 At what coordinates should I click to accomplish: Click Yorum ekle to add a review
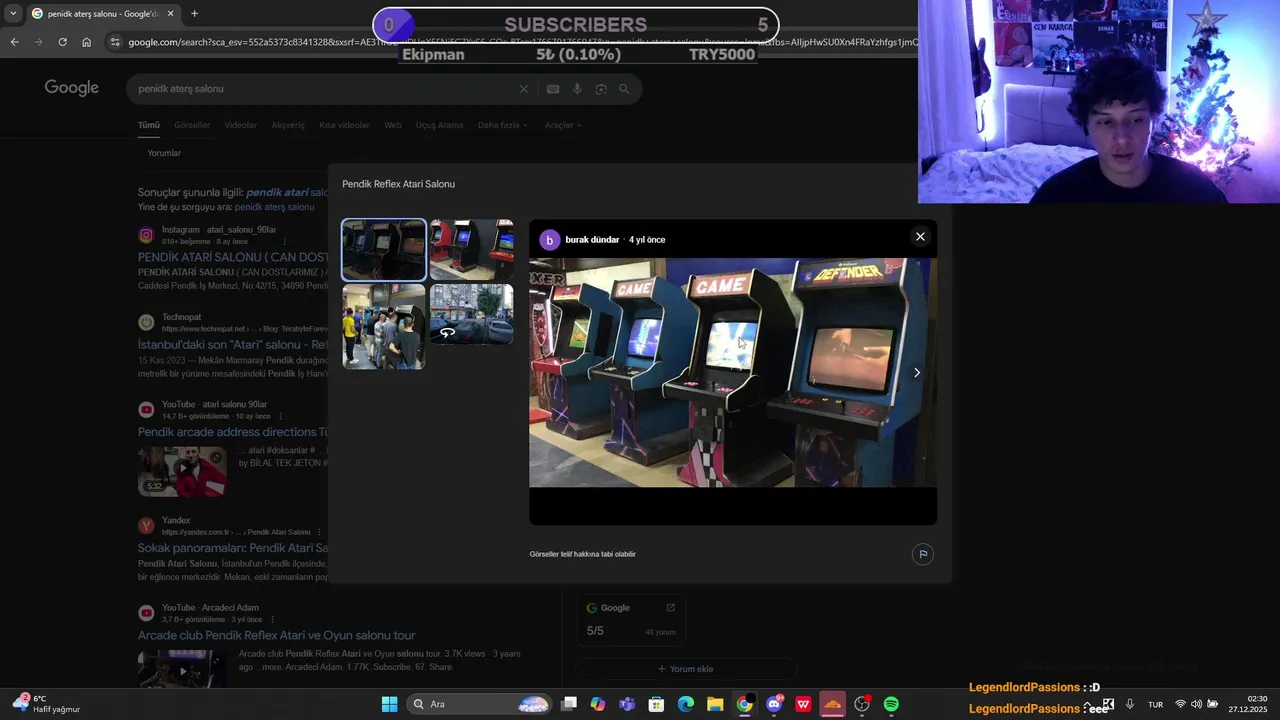tap(686, 669)
